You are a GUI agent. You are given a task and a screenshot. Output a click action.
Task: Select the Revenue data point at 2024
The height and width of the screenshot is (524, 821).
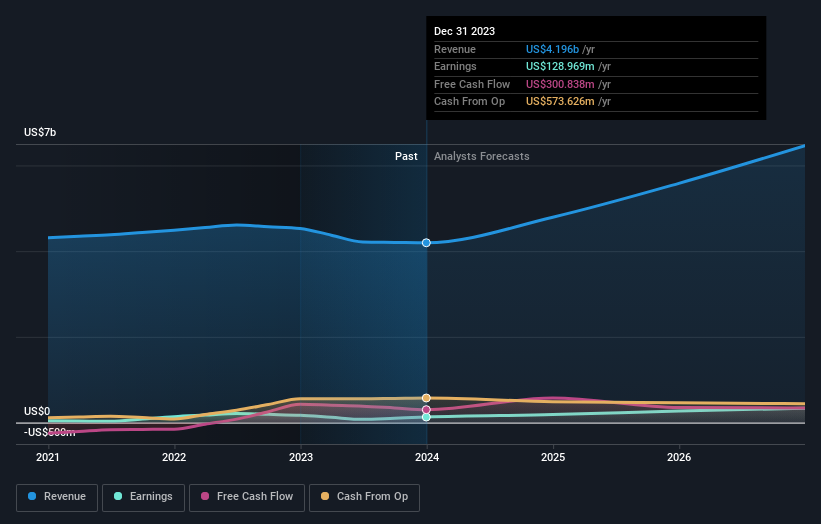(426, 242)
